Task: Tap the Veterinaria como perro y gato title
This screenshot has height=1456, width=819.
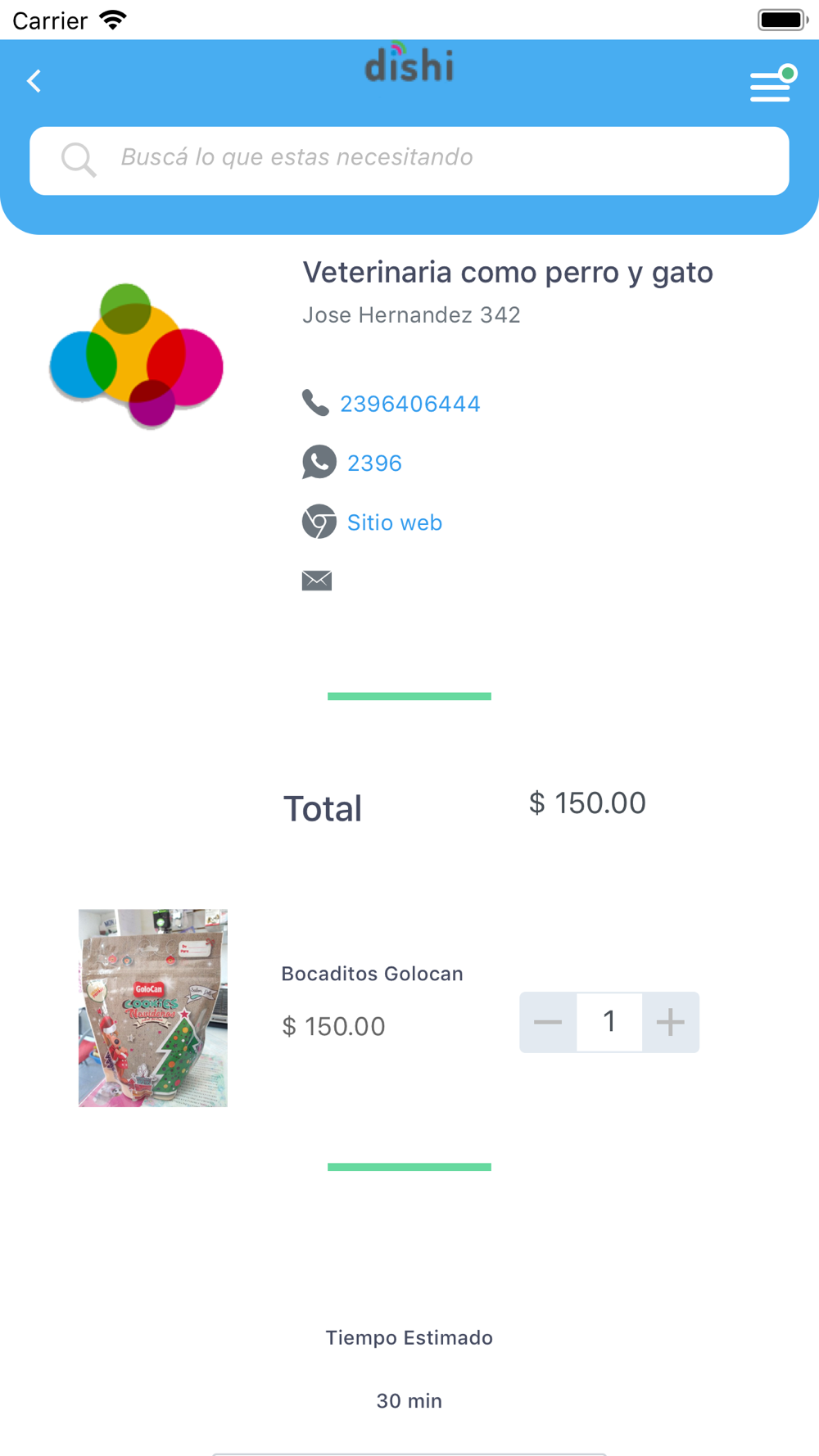Action: [x=508, y=273]
